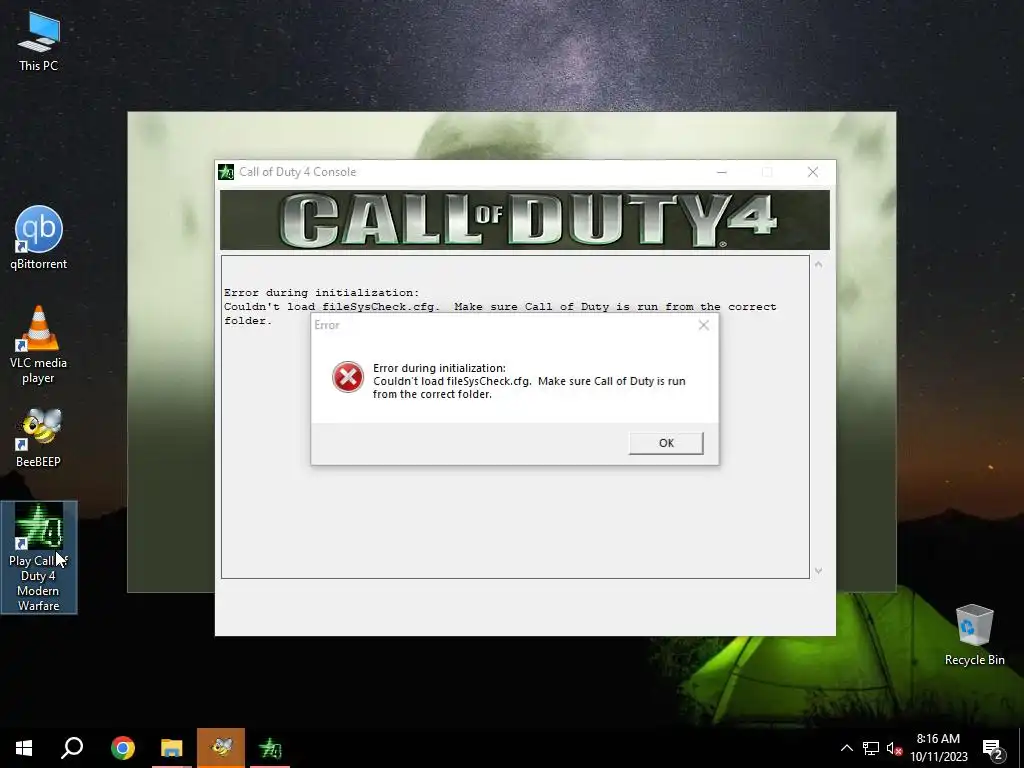This screenshot has height=768, width=1024.
Task: Click OK in the Error dialog
Action: coord(666,443)
